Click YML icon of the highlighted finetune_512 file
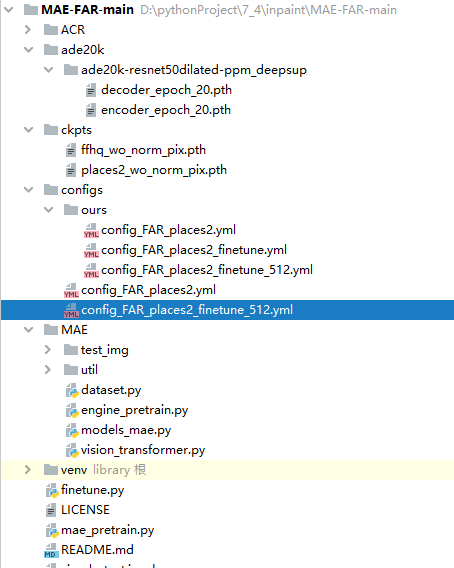Viewport: 454px width, 568px height. (x=71, y=310)
